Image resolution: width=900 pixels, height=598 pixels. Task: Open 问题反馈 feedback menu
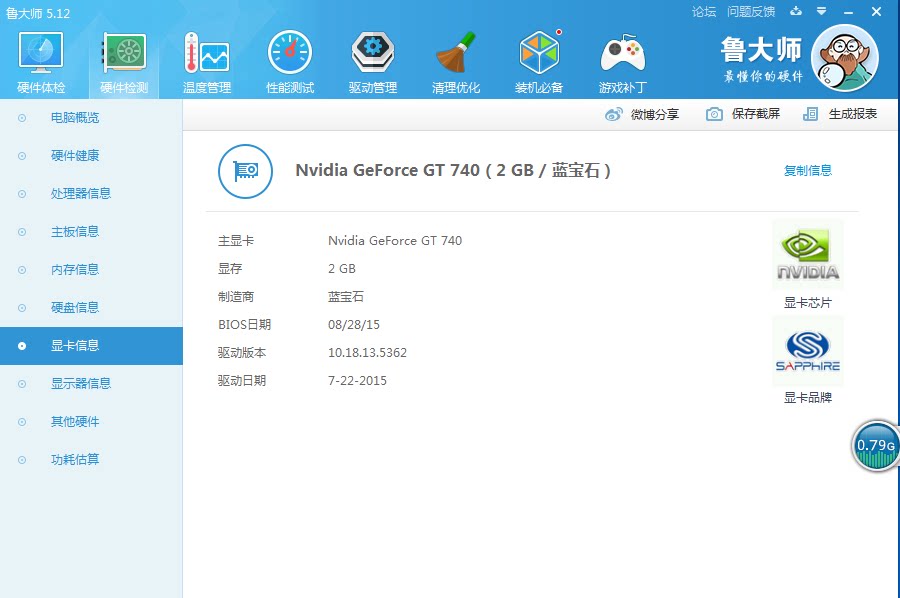pos(752,11)
